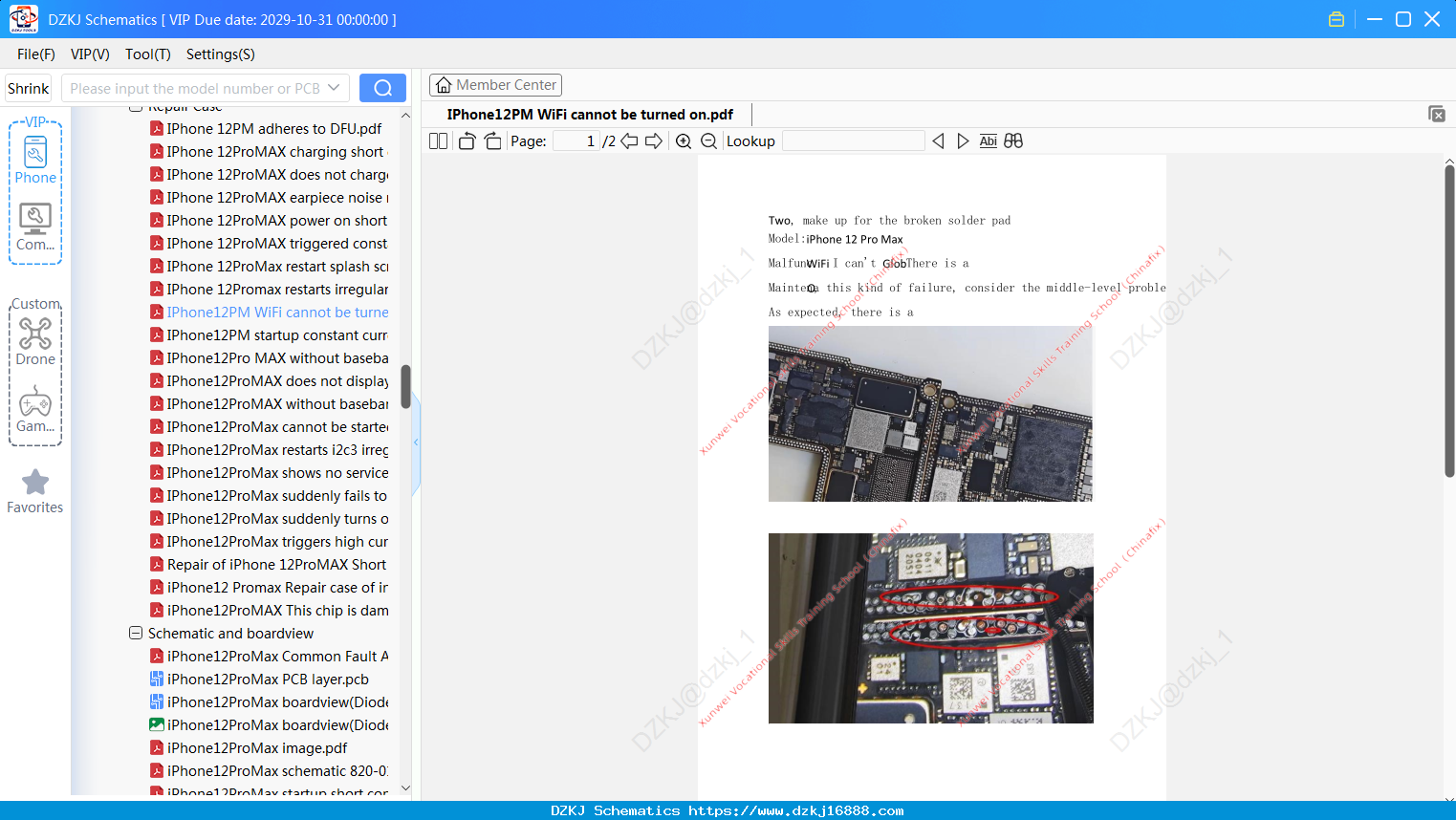Open the Settings(S) menu
The width and height of the screenshot is (1456, 820).
coord(221,54)
